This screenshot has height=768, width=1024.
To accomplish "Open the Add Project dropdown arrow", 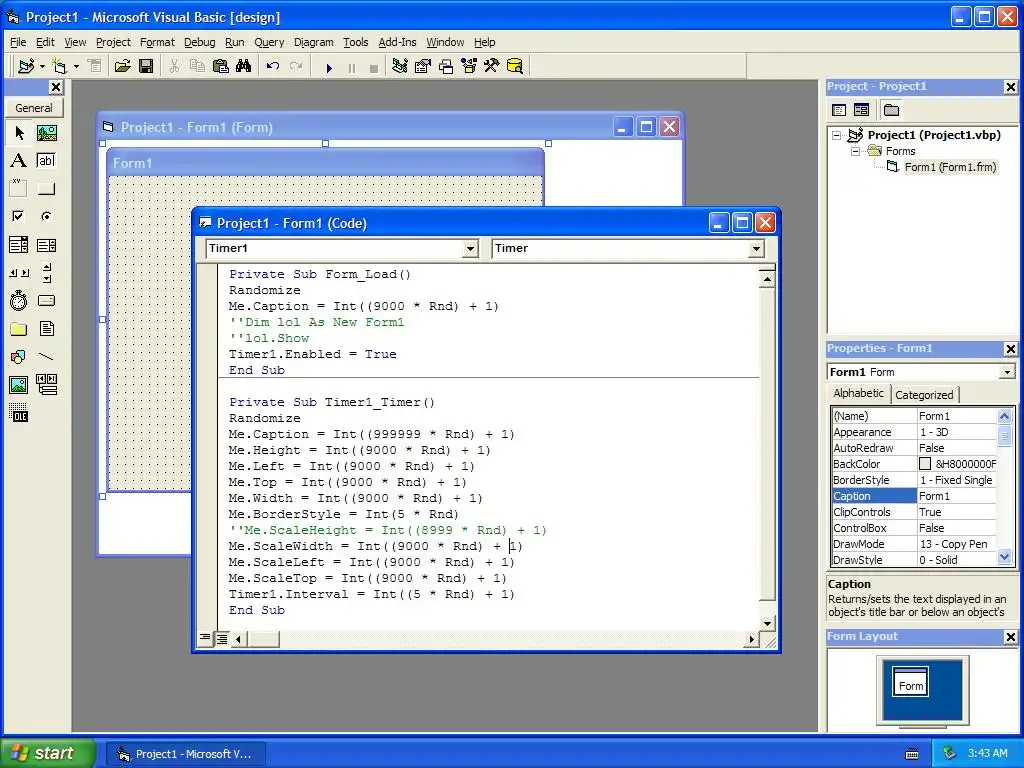I will click(42, 66).
